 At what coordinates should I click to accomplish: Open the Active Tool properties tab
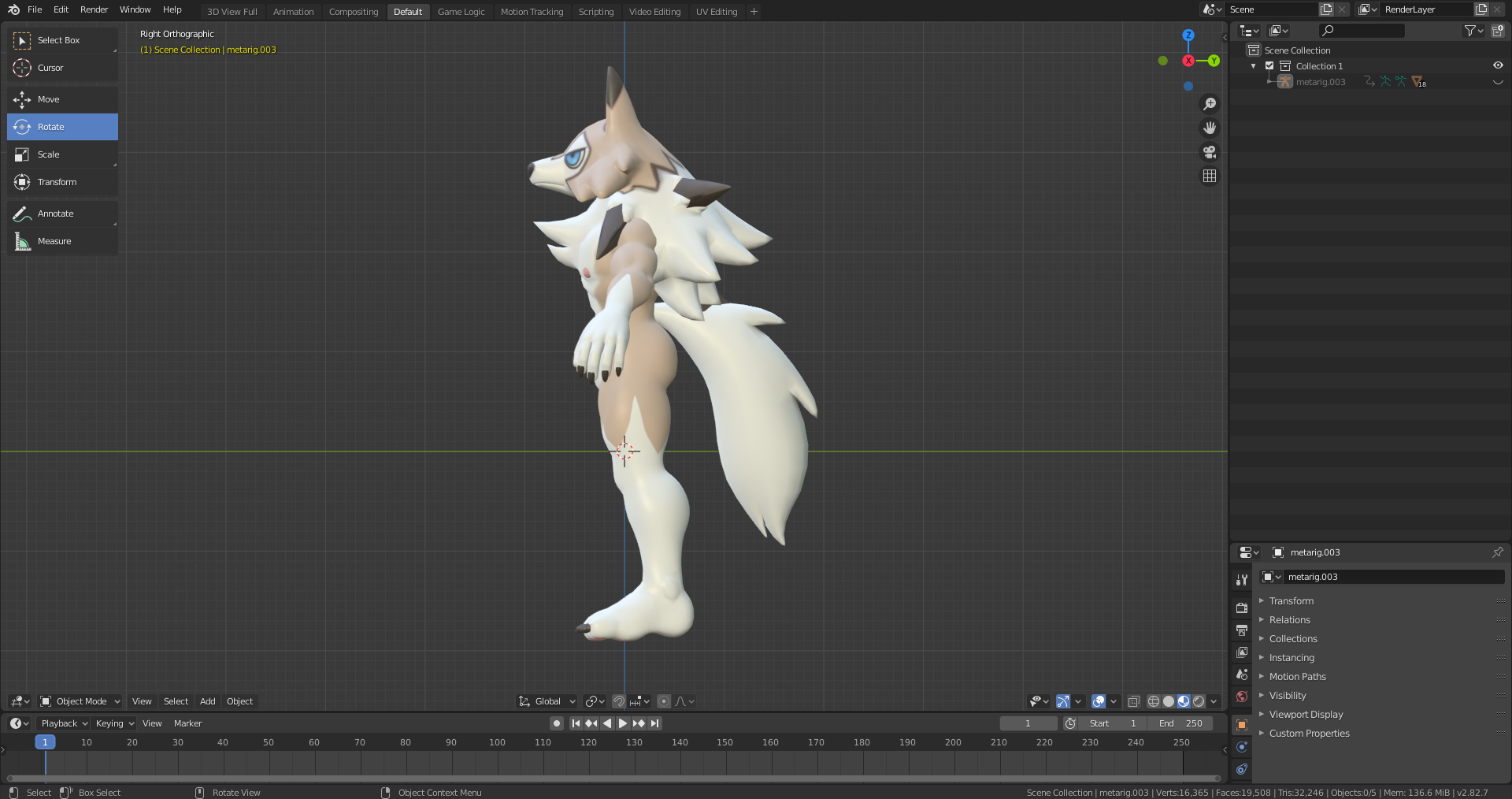pos(1242,579)
